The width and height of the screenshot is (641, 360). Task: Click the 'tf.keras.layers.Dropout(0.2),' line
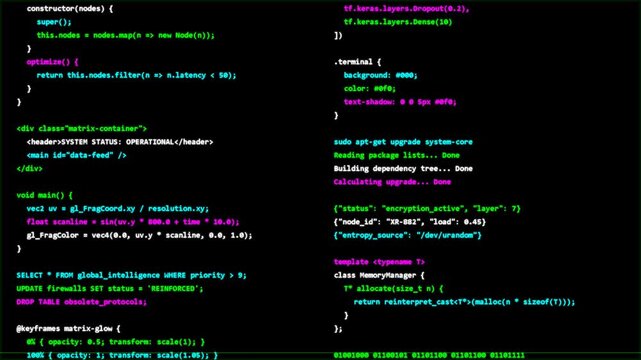(406, 9)
